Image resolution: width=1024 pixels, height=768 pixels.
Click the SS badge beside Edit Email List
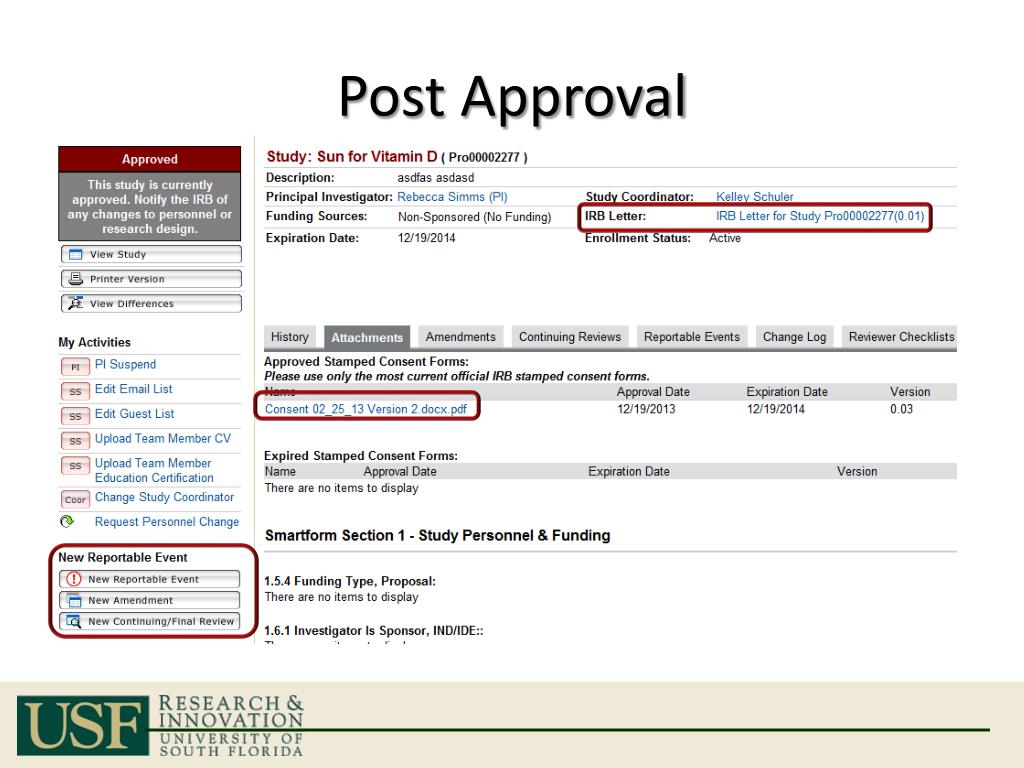[75, 391]
